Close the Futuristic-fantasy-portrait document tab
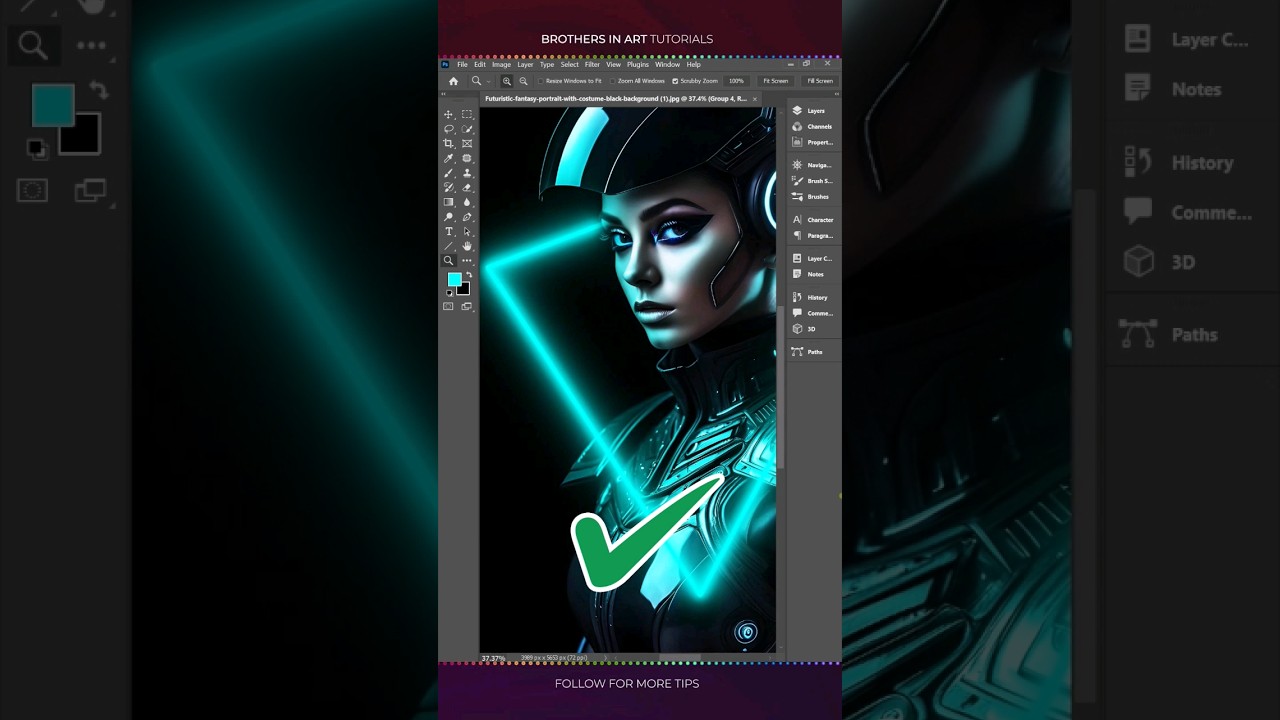This screenshot has height=720, width=1280. click(x=755, y=99)
